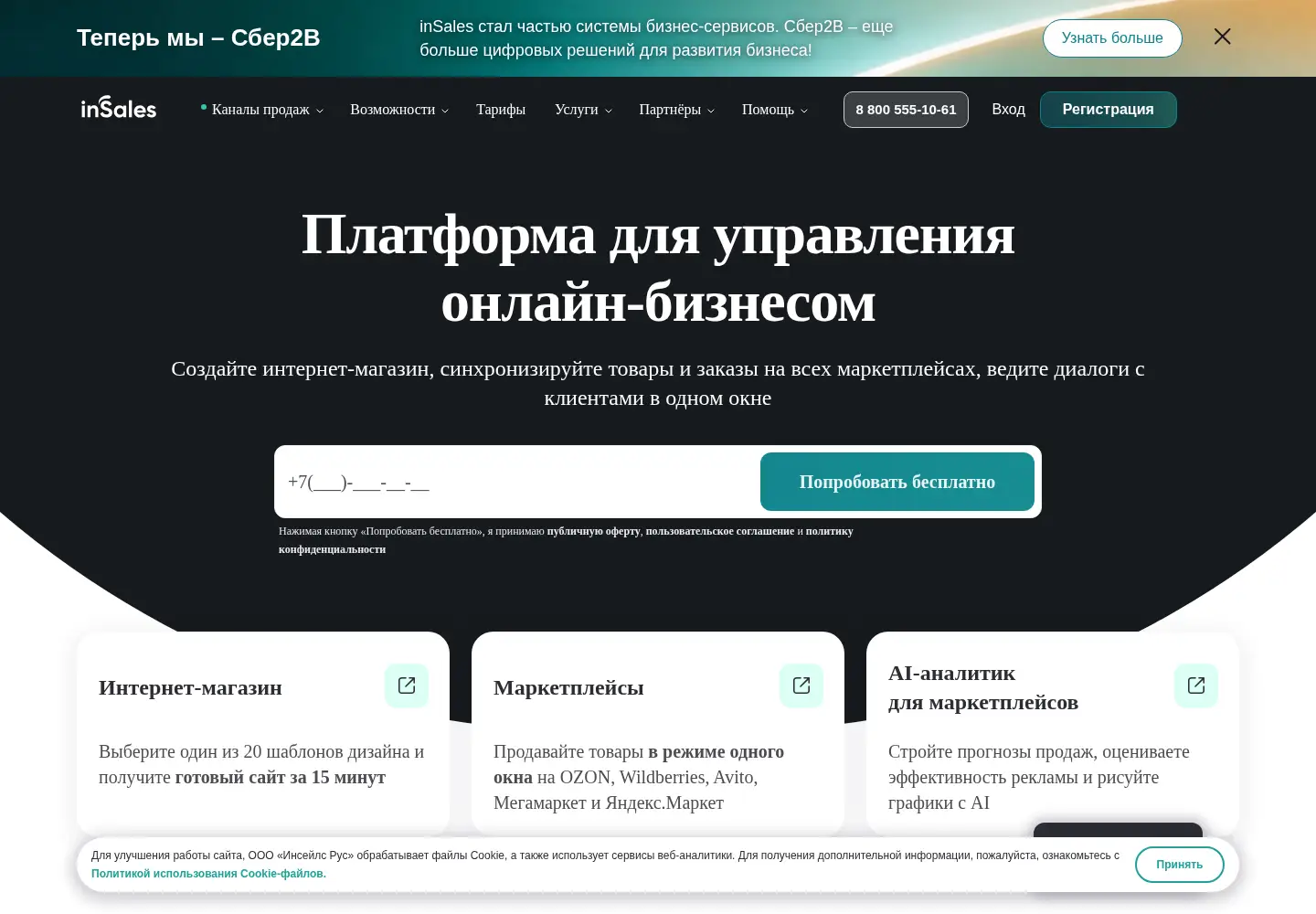This screenshot has height=914, width=1316.
Task: Click the Теперь мы – Сбер2В banner title
Action: [x=198, y=37]
